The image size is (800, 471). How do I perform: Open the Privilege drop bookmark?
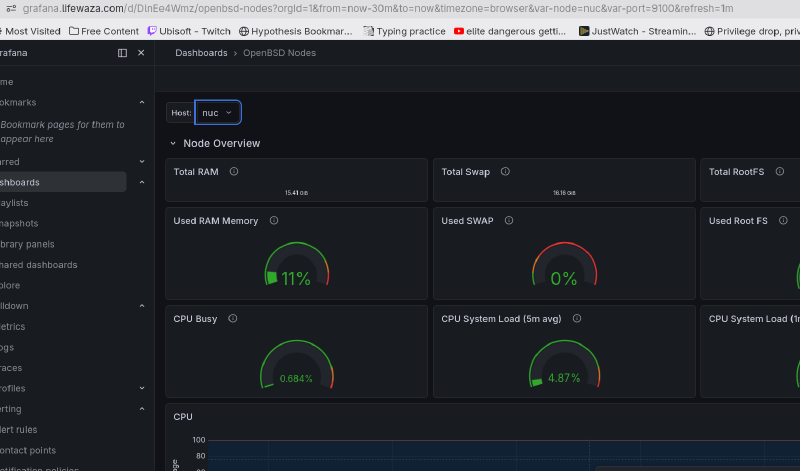click(x=752, y=31)
